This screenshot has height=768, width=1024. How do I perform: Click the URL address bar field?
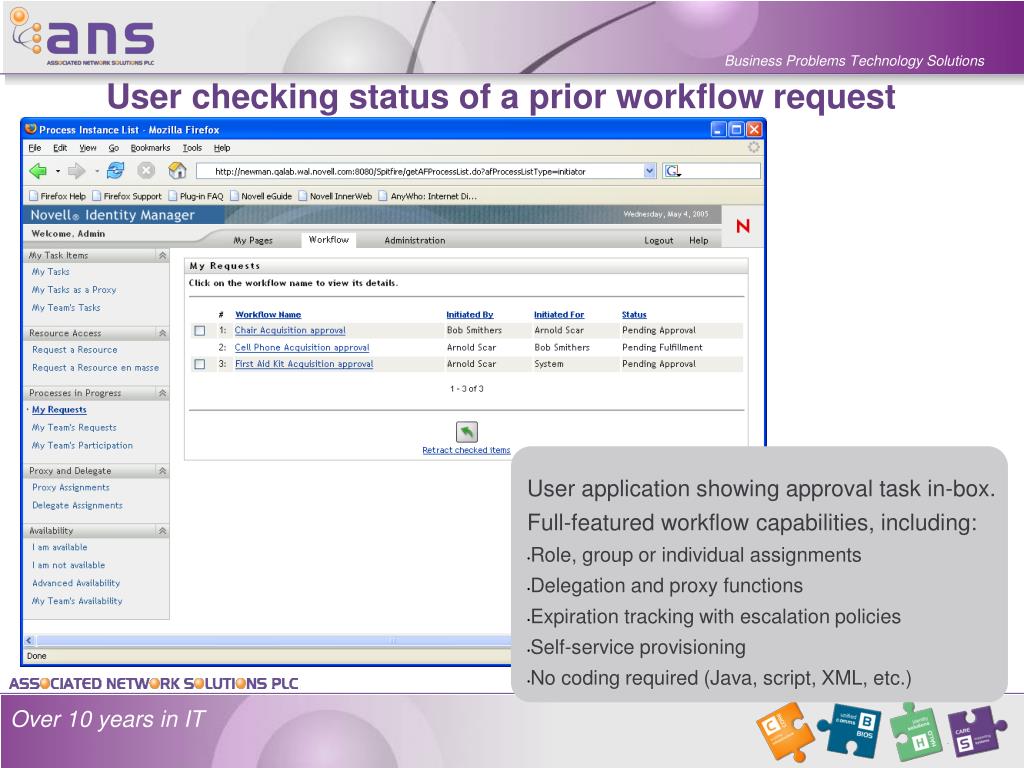coord(426,171)
